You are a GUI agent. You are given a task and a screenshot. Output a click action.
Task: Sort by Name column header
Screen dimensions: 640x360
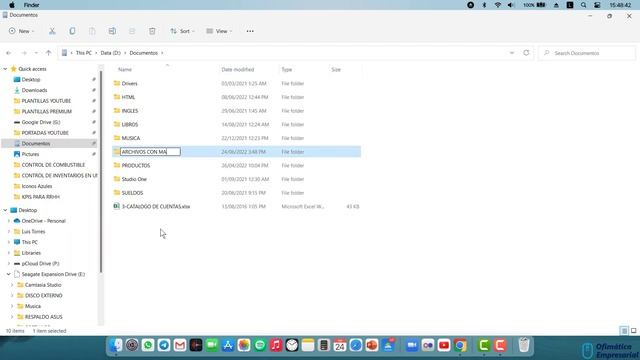125,69
